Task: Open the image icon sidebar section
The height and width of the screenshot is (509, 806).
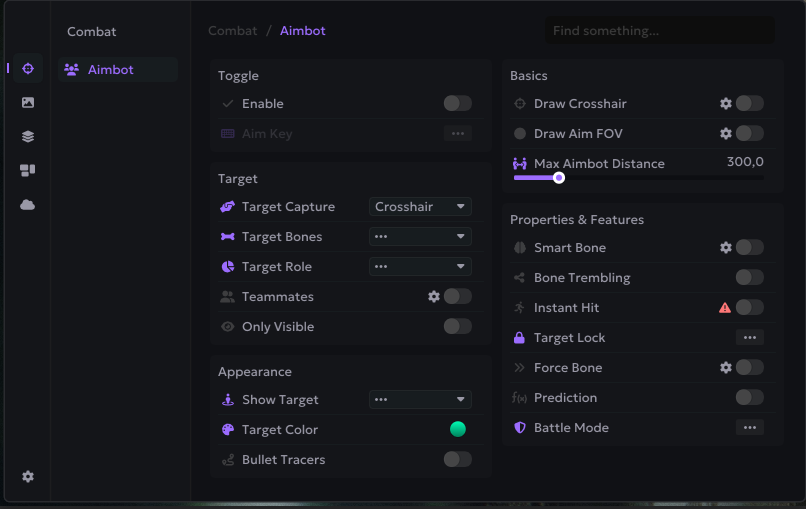Action: click(x=28, y=103)
